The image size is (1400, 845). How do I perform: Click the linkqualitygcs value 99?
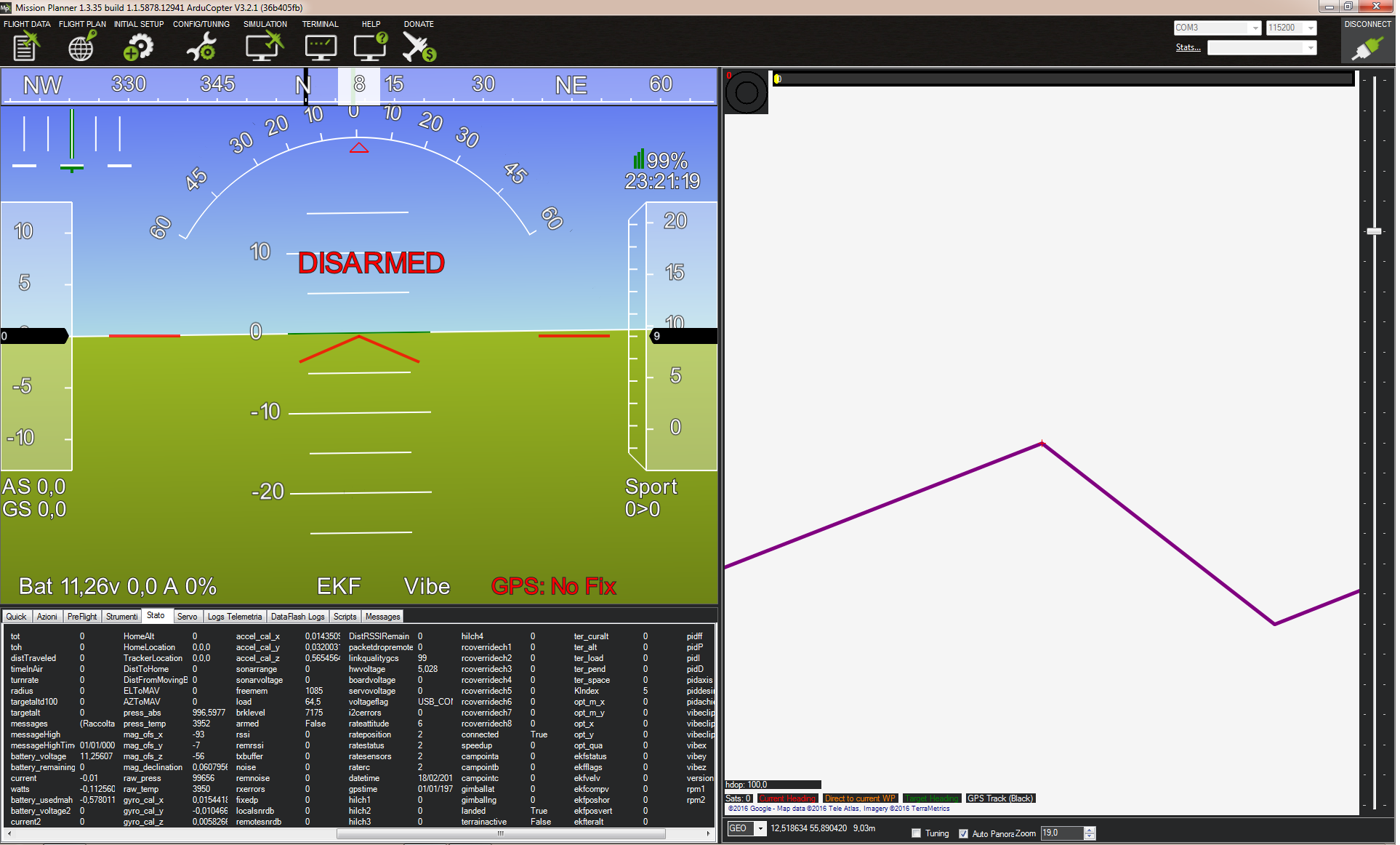tap(422, 658)
